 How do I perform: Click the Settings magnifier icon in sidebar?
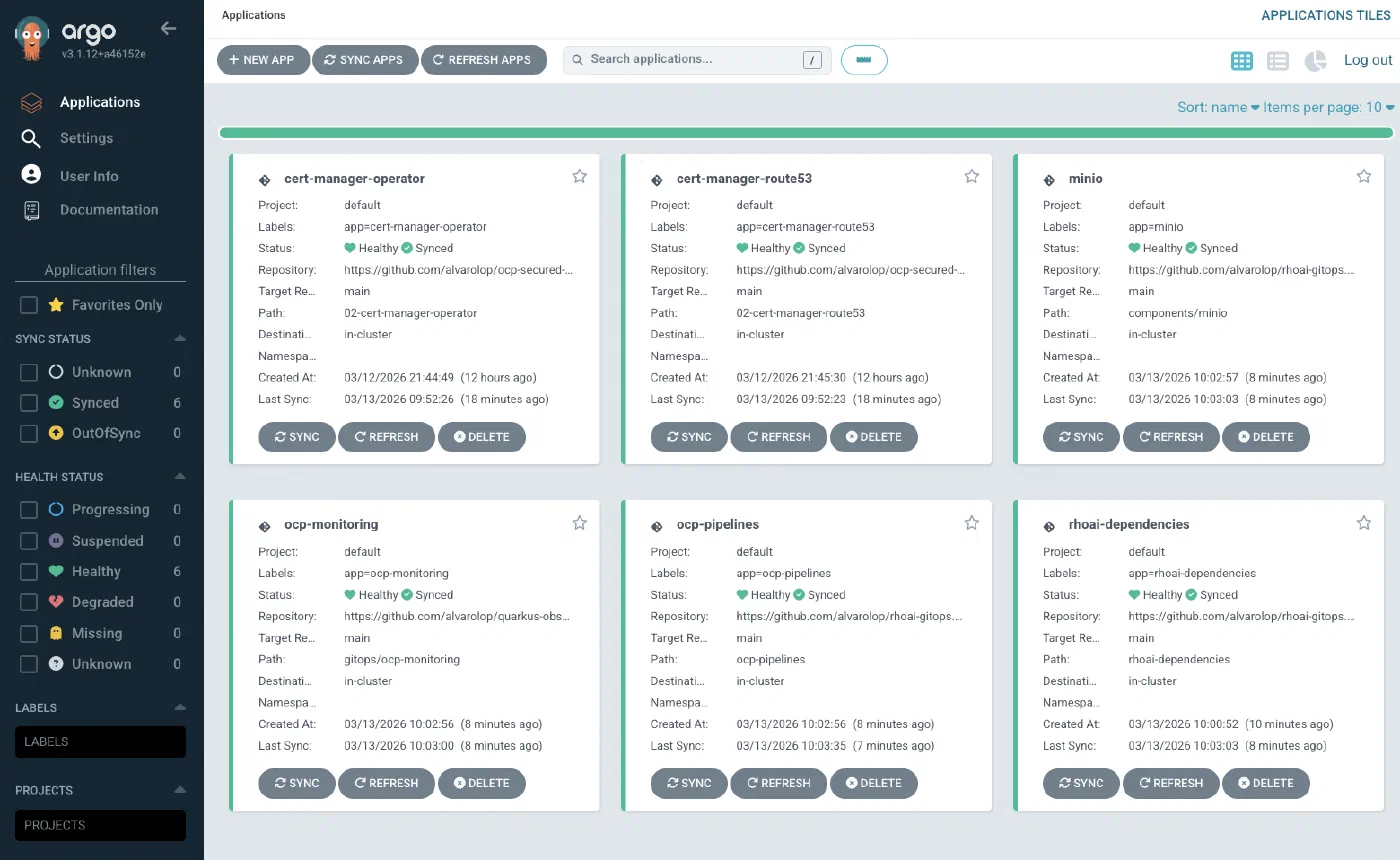[31, 138]
